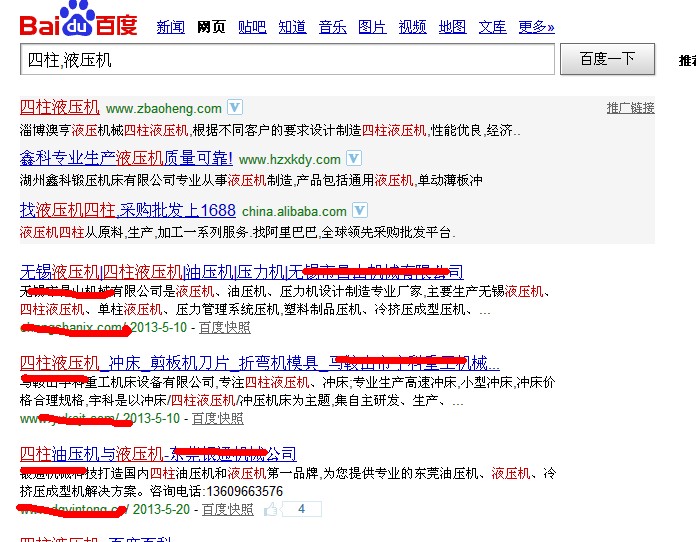Click the Baidu logo
This screenshot has width=696, height=542.
79,19
